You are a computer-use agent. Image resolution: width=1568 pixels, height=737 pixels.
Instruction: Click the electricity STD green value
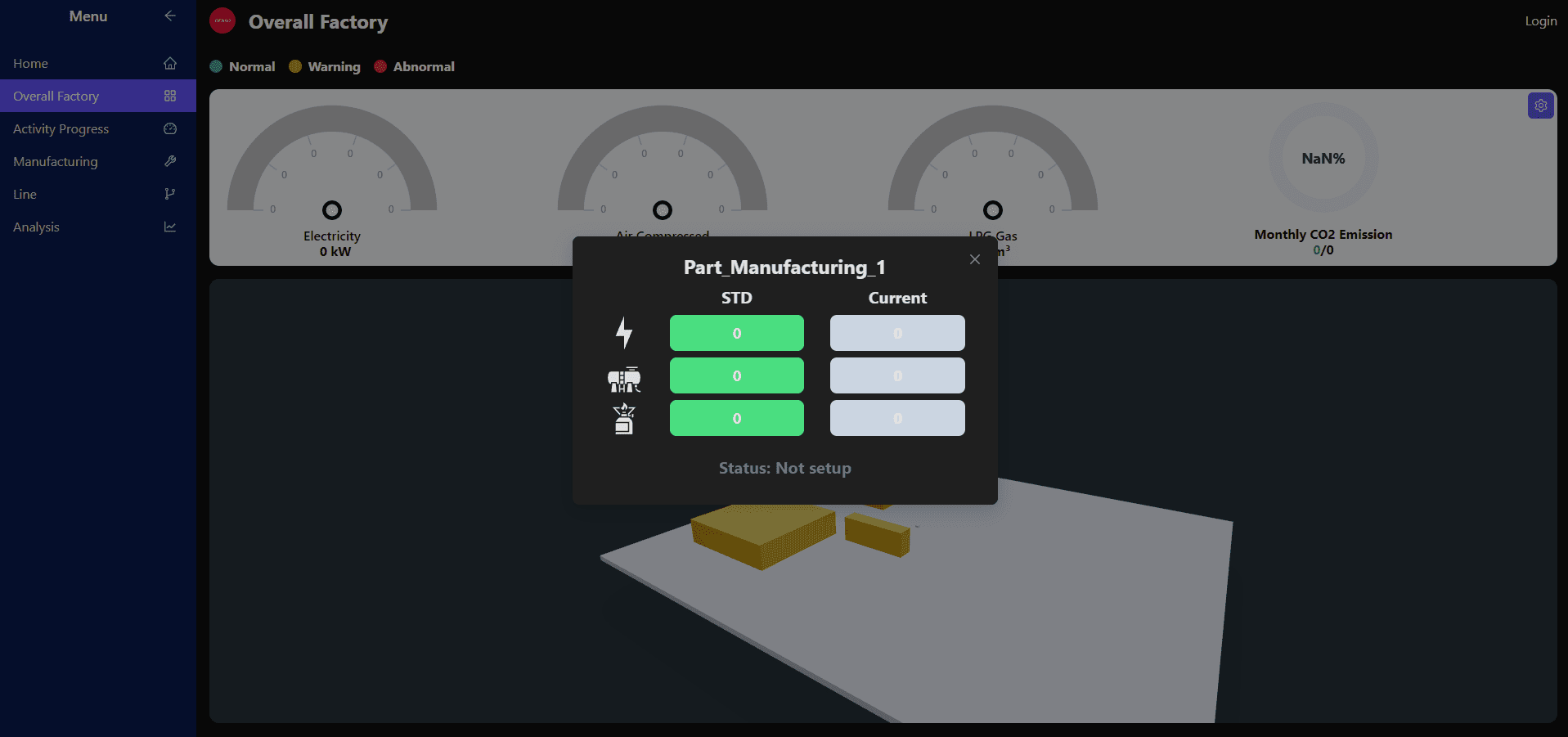pyautogui.click(x=737, y=333)
